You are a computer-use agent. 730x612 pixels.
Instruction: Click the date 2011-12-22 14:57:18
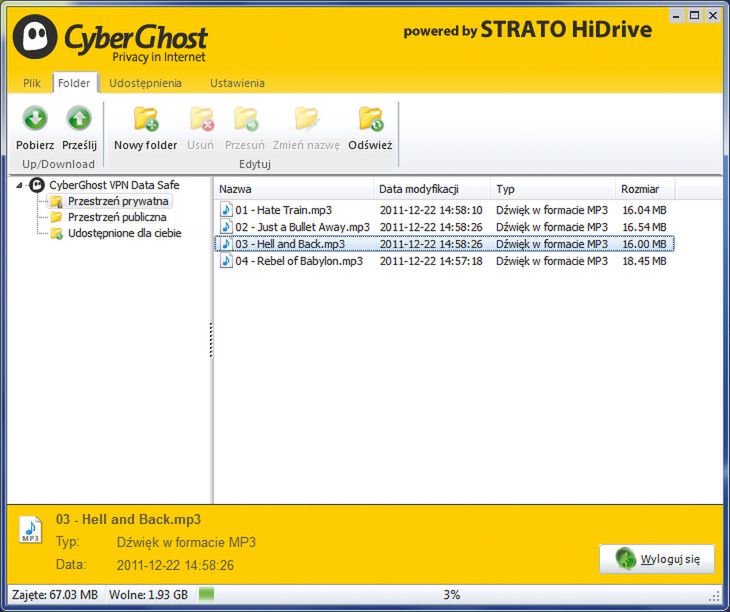(431, 261)
